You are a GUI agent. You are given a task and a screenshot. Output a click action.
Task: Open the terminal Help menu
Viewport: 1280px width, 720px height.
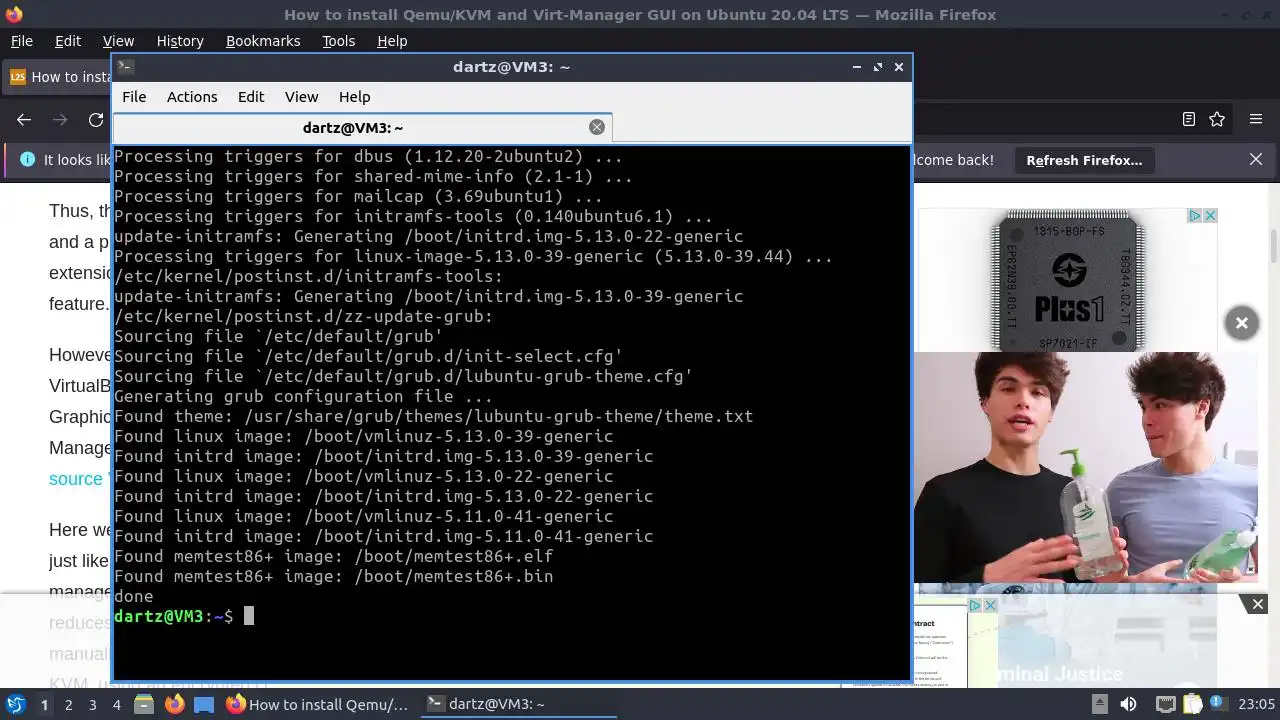click(354, 97)
